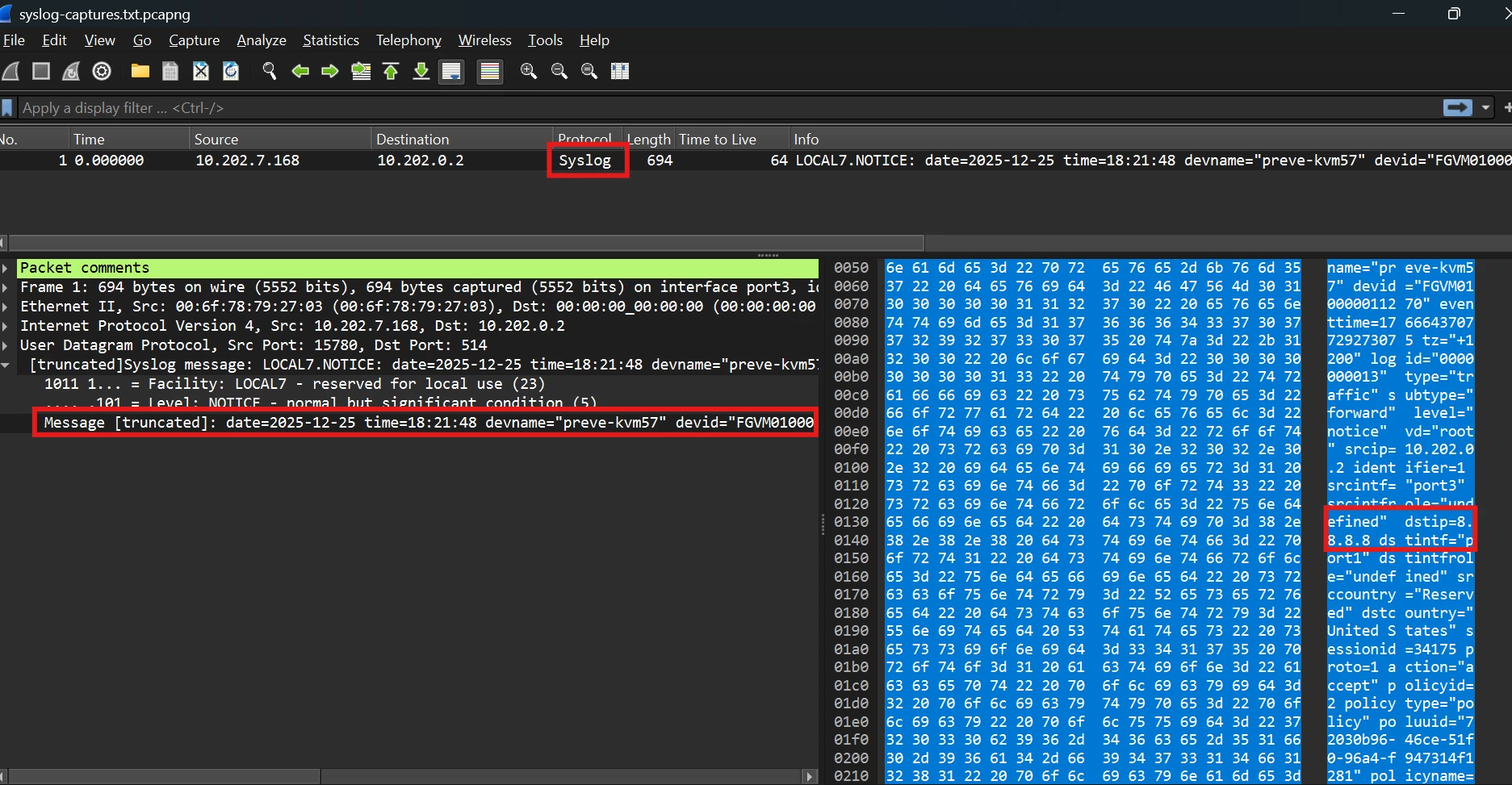Click the resize columns icon
1512x785 pixels.
coord(620,71)
